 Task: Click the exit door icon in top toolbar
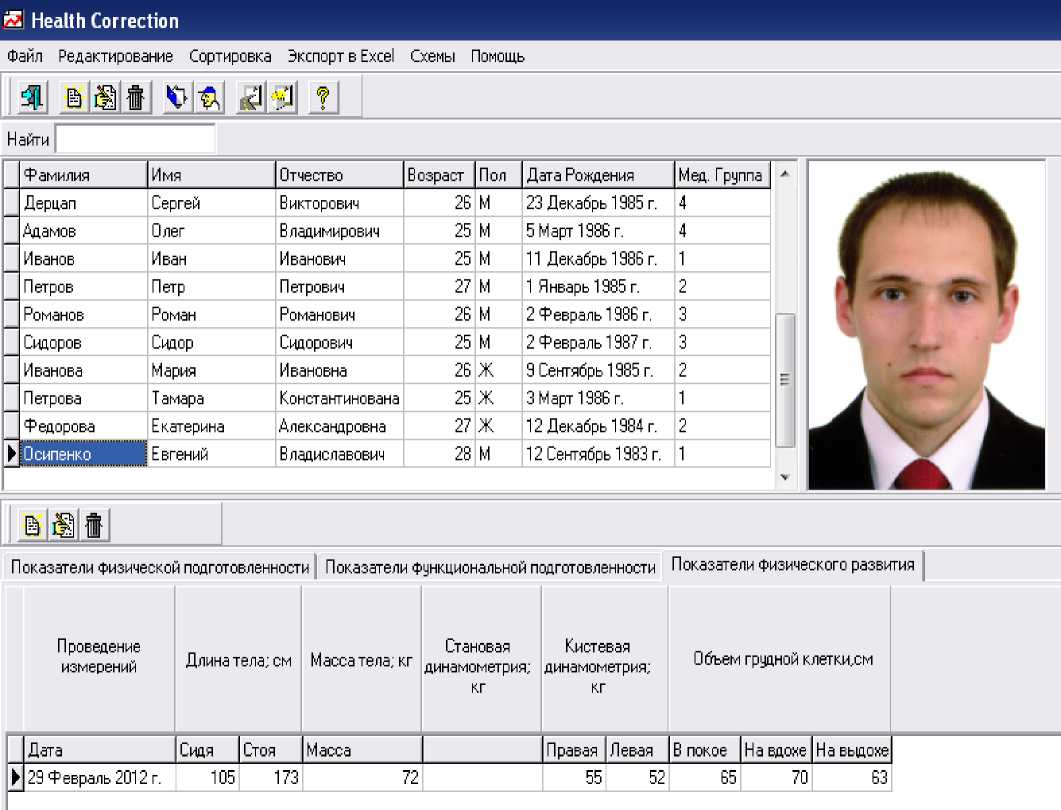31,97
